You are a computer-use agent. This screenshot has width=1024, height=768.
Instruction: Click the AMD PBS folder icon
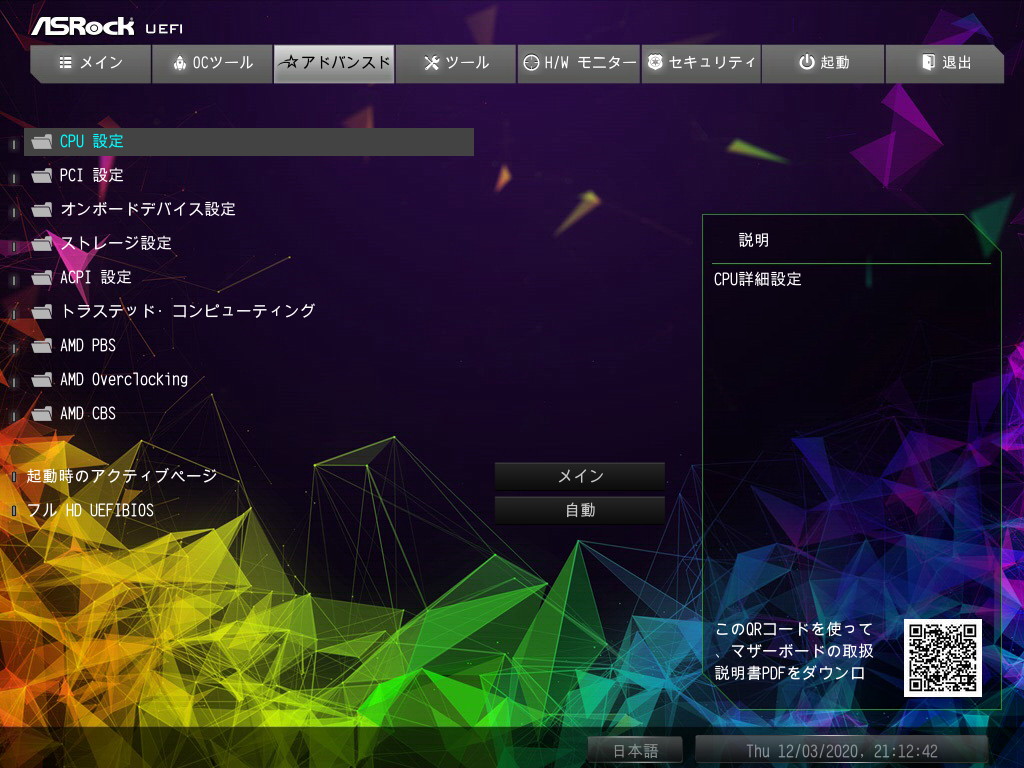[x=42, y=345]
